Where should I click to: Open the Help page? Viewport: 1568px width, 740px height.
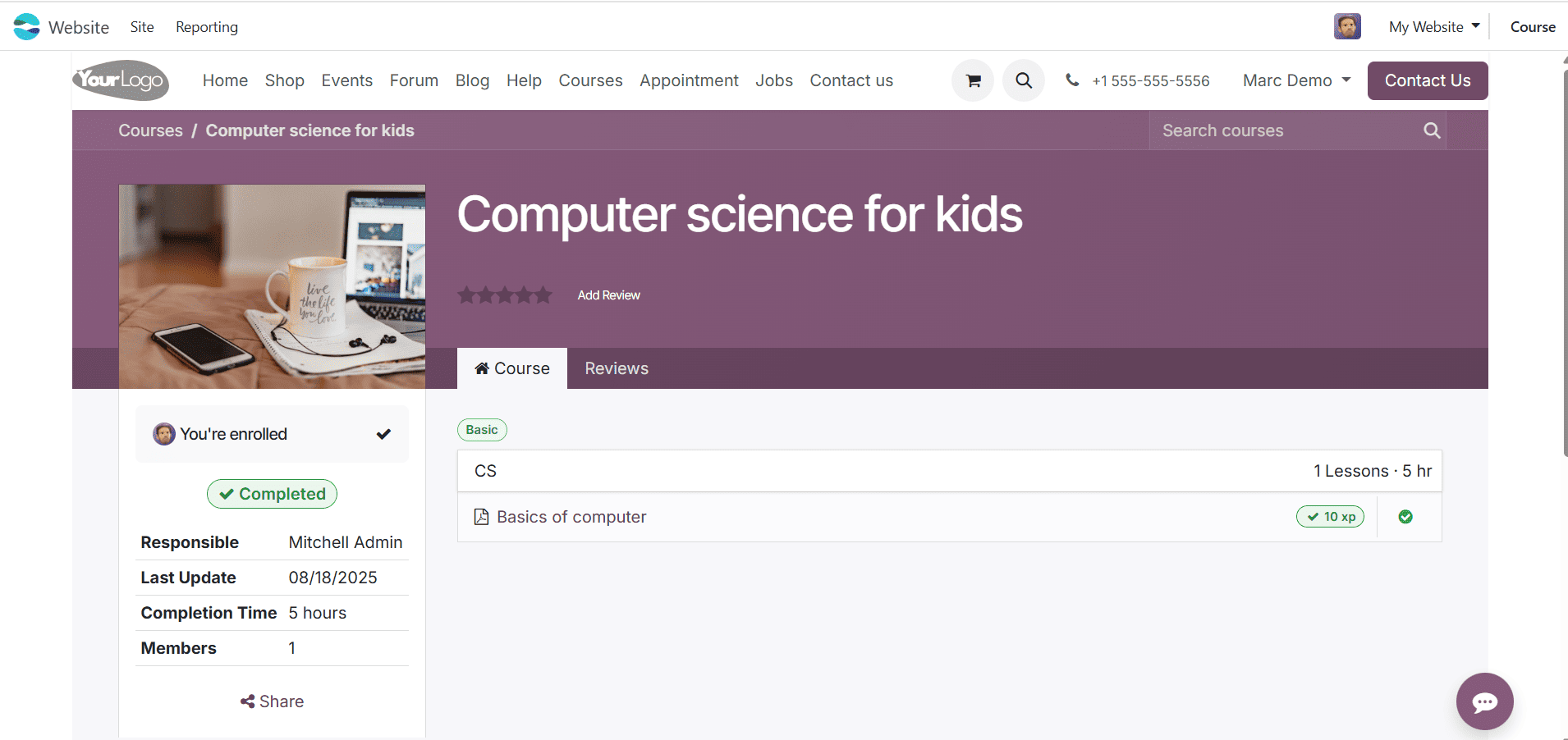pos(524,80)
